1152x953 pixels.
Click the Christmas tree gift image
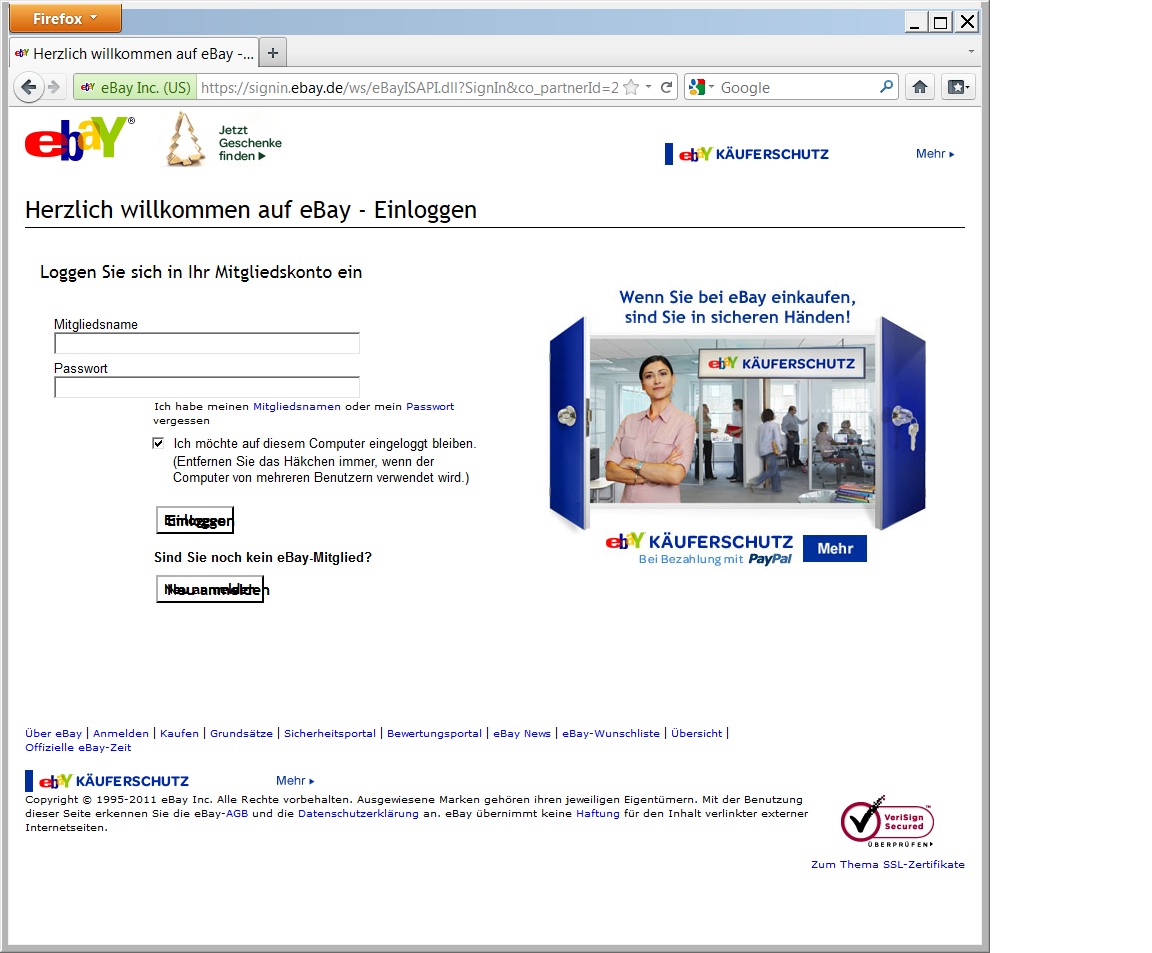(x=184, y=139)
